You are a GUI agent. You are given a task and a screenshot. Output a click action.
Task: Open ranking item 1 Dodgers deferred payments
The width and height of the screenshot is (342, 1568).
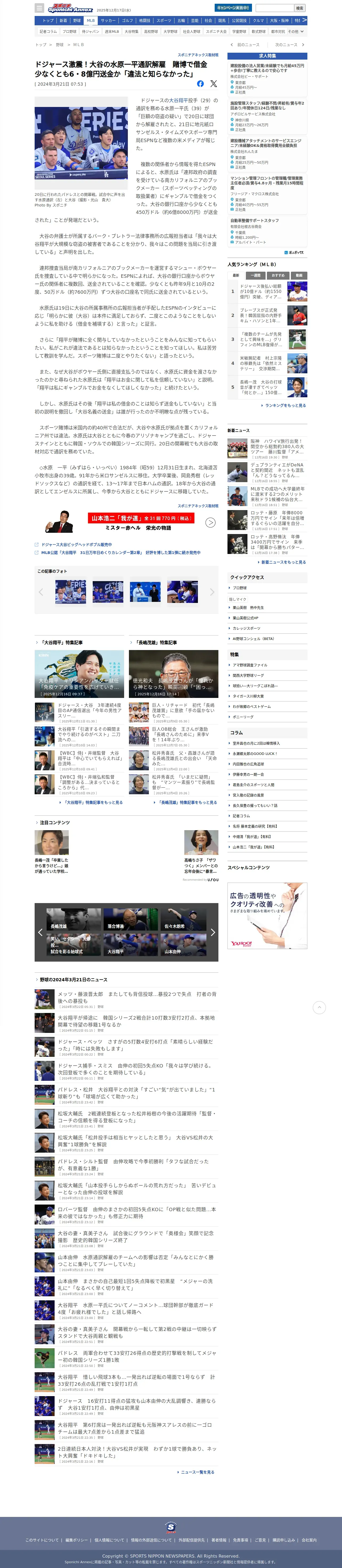click(267, 292)
